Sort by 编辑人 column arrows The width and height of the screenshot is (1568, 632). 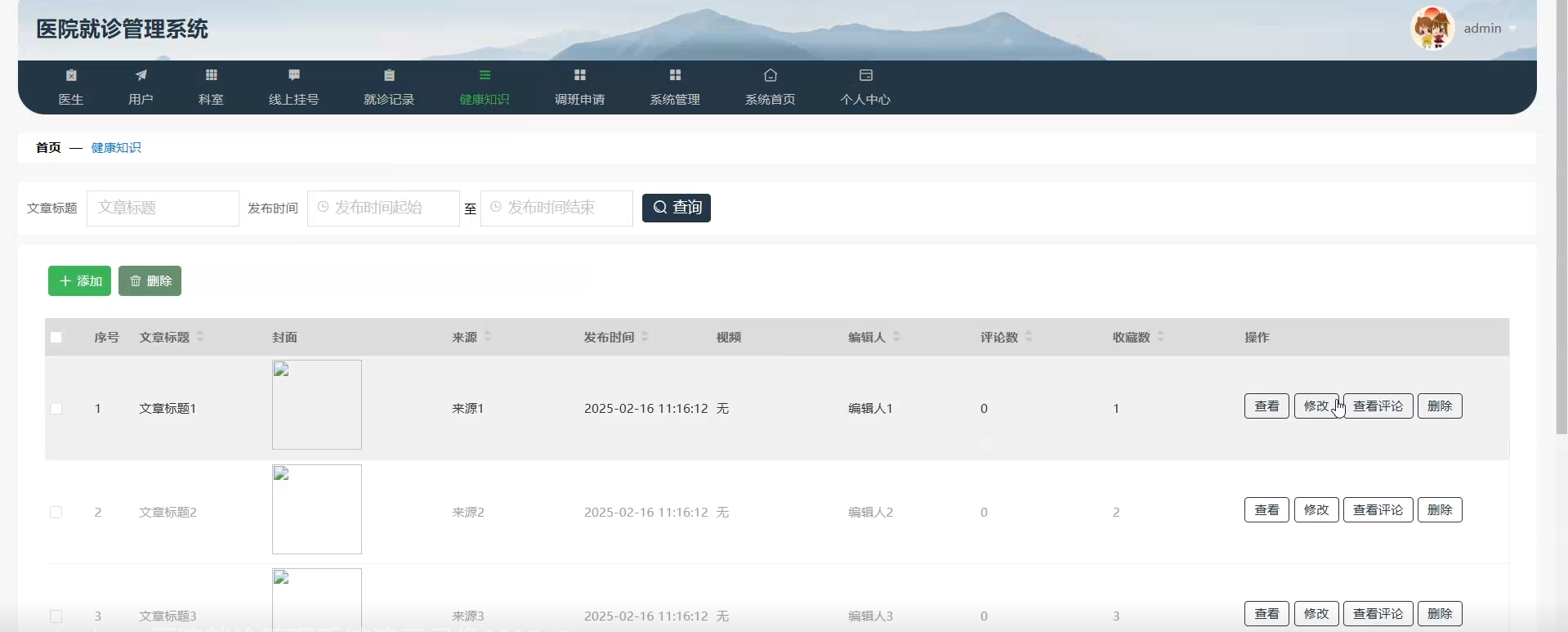pos(896,336)
